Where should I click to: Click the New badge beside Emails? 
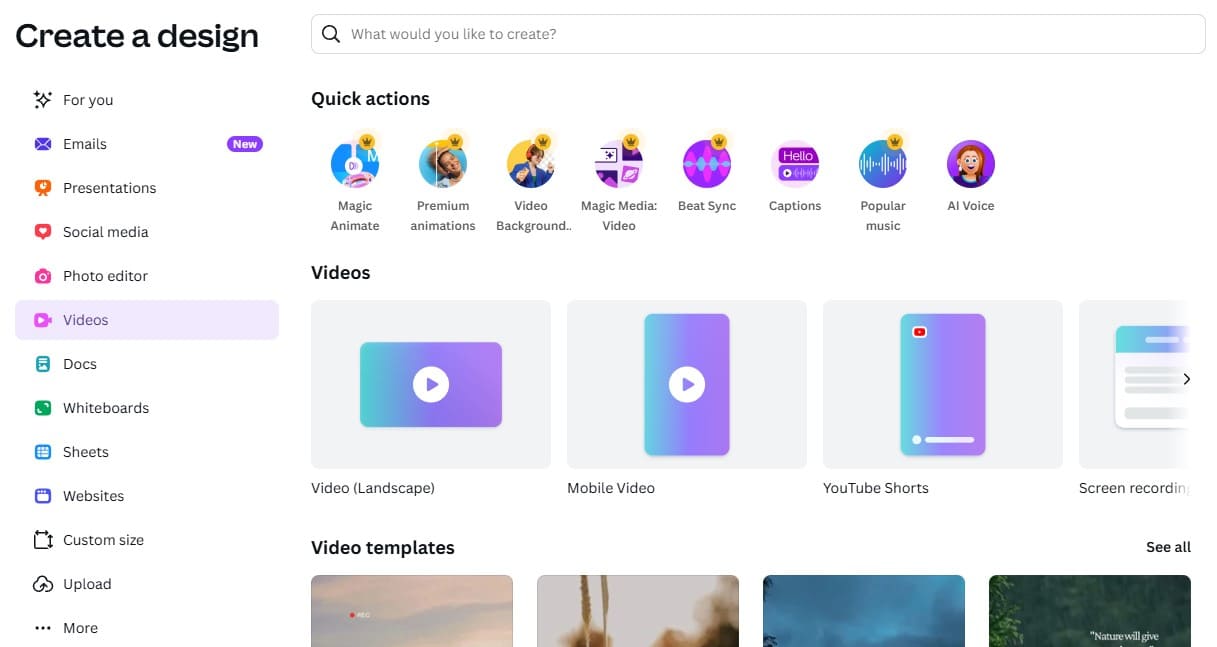pos(245,144)
